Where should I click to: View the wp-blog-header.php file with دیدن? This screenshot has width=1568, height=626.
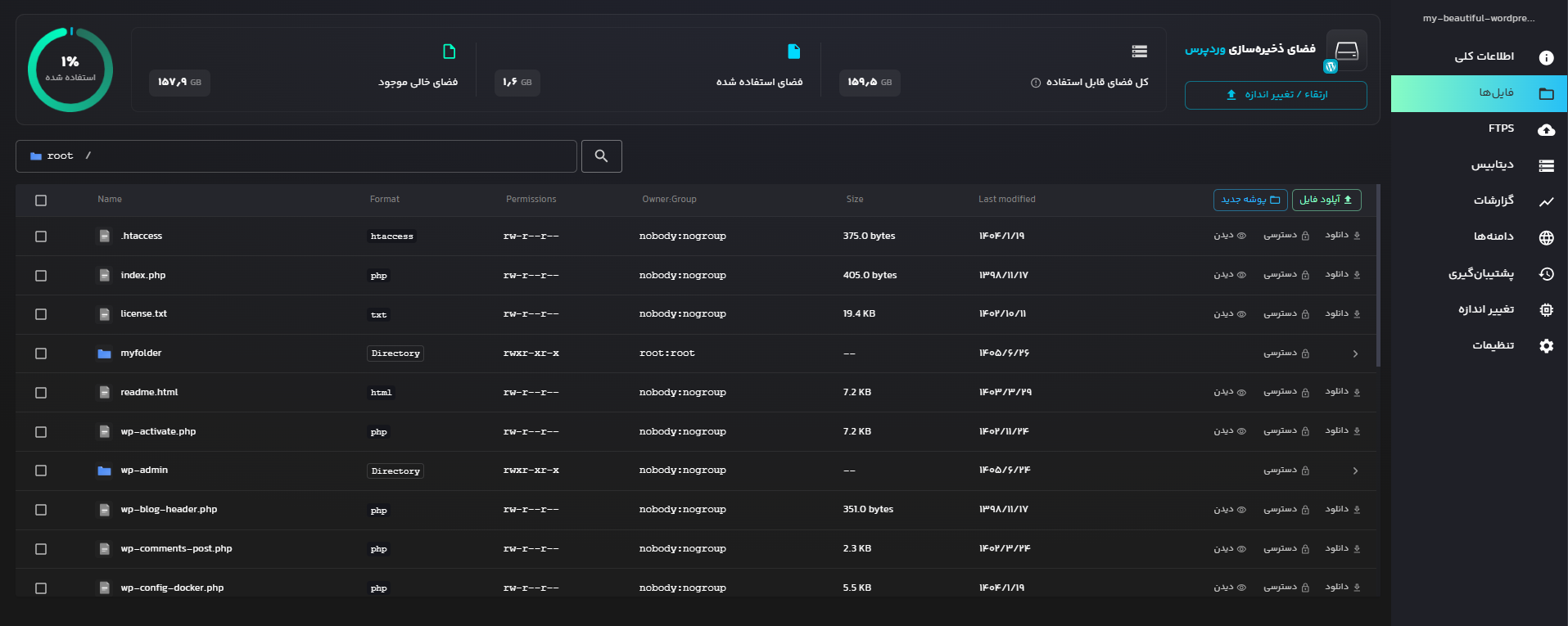[x=1230, y=509]
